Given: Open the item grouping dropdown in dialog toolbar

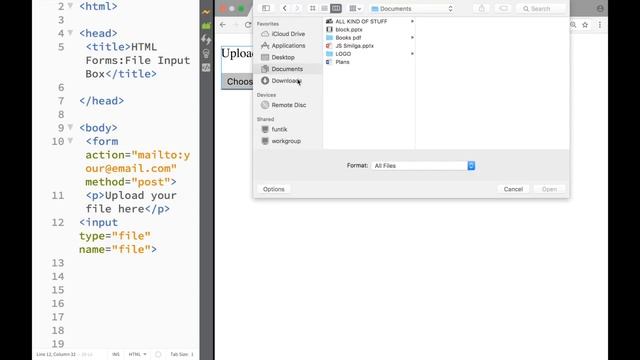Looking at the screenshot, I should pyautogui.click(x=355, y=8).
